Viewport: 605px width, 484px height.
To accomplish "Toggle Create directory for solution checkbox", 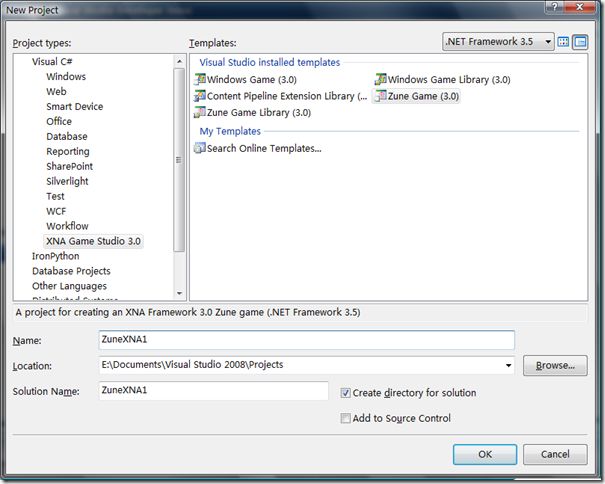I will tap(345, 393).
